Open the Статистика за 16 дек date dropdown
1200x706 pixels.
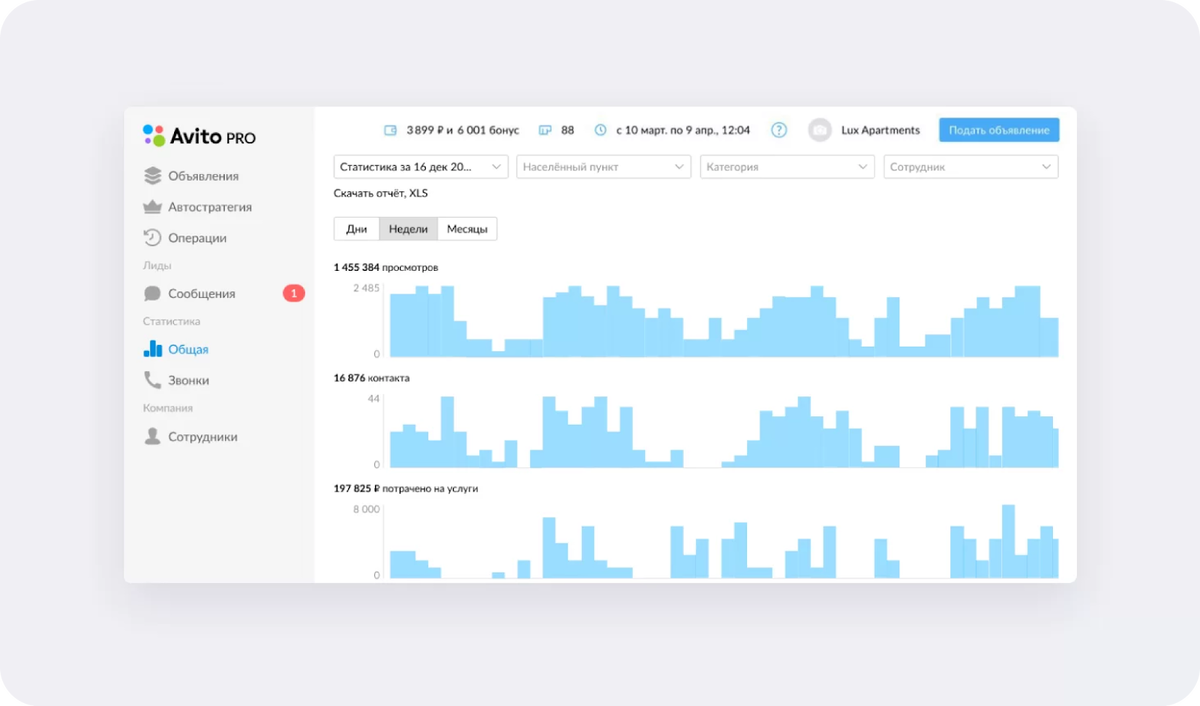pos(421,167)
